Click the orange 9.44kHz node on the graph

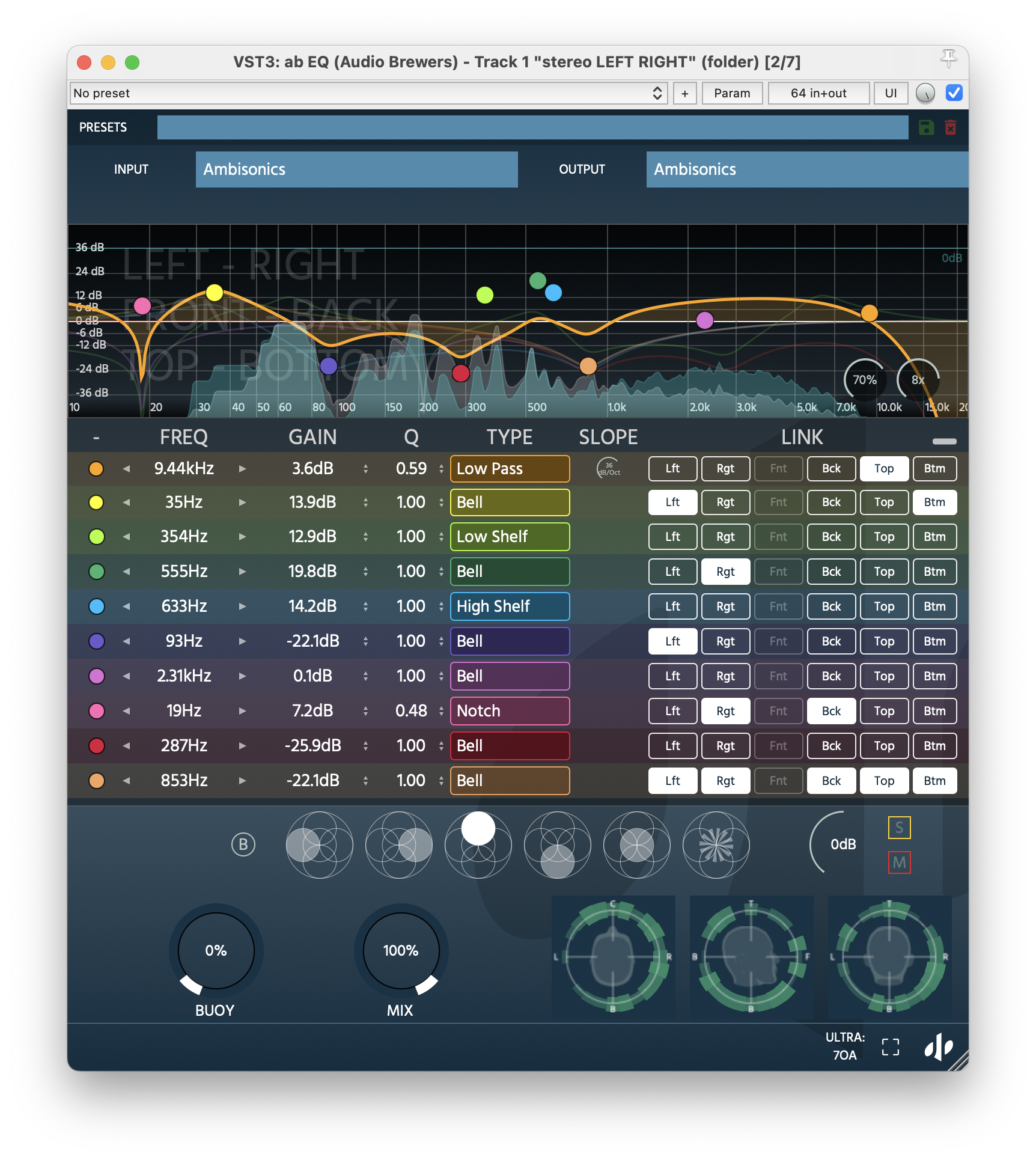[x=869, y=313]
